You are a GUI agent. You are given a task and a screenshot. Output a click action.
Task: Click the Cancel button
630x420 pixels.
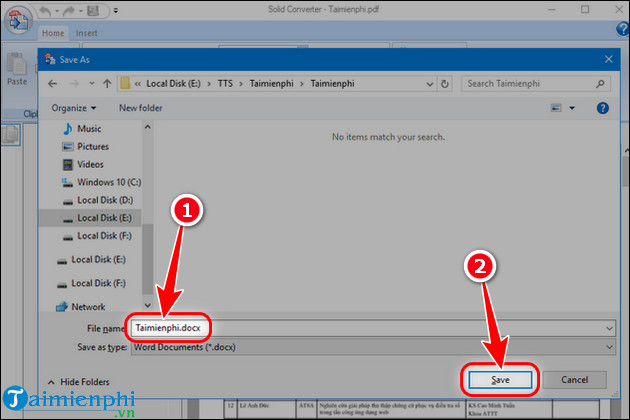tap(574, 380)
